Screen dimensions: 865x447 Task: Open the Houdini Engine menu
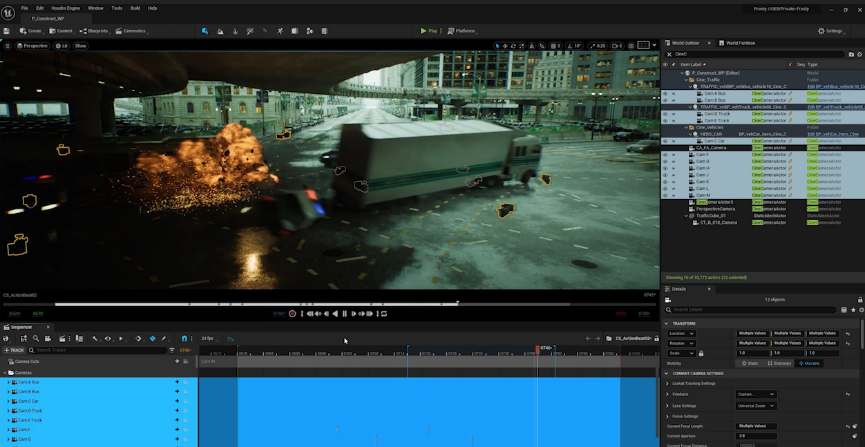[x=67, y=8]
